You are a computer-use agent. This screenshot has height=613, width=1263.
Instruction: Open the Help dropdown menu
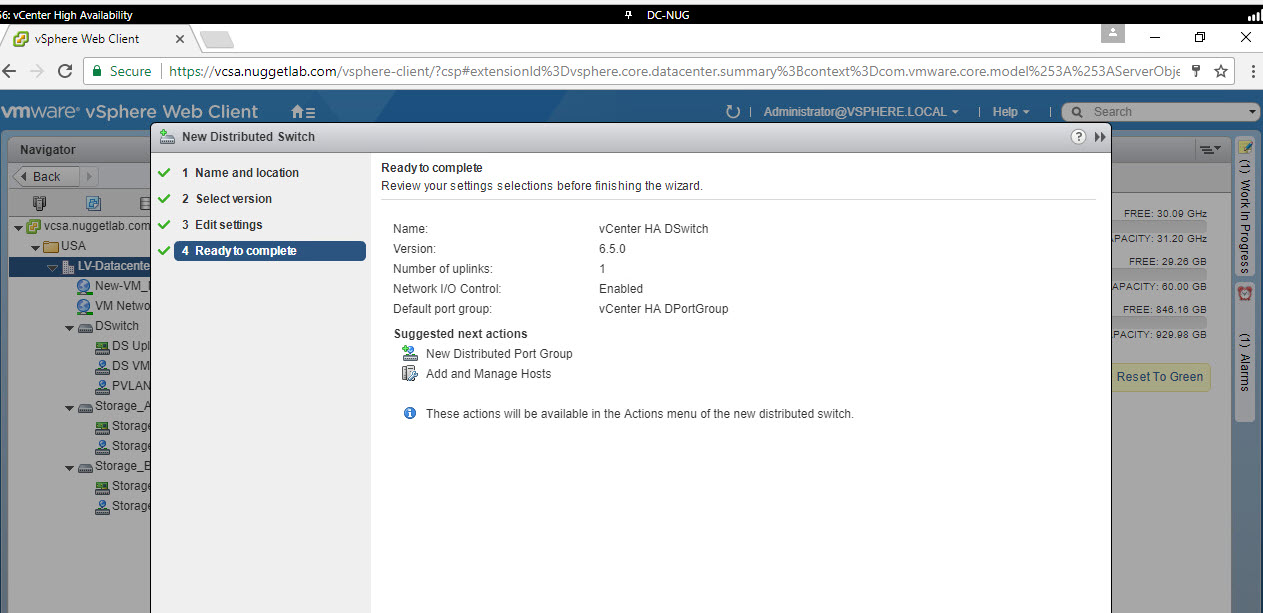click(x=1011, y=112)
